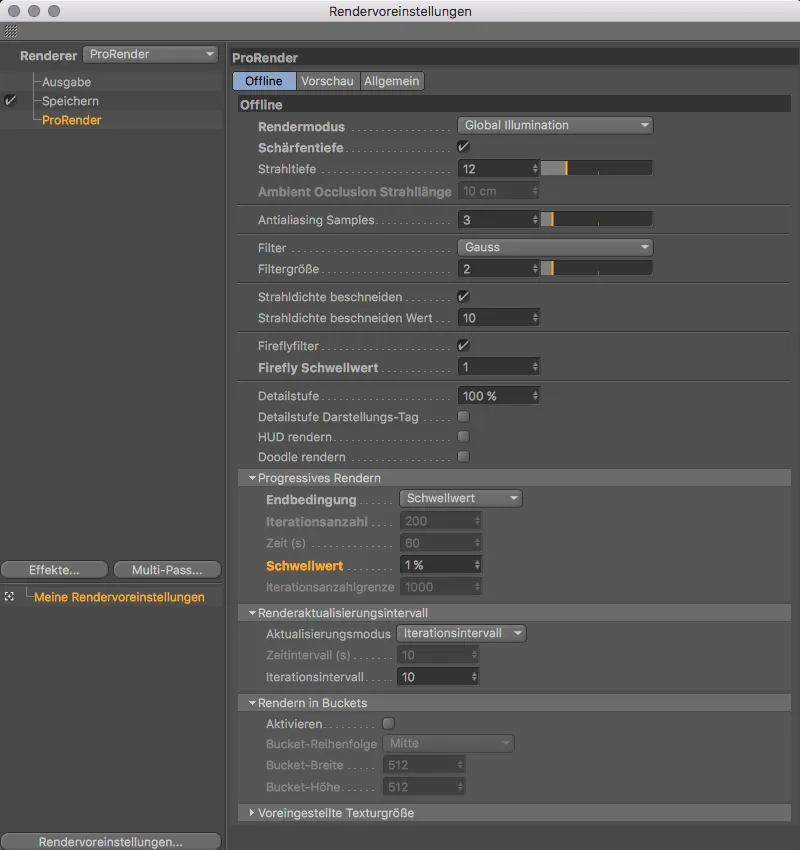Click stepper arrows of Iterationsintervall field
This screenshot has height=850, width=800.
coord(474,677)
